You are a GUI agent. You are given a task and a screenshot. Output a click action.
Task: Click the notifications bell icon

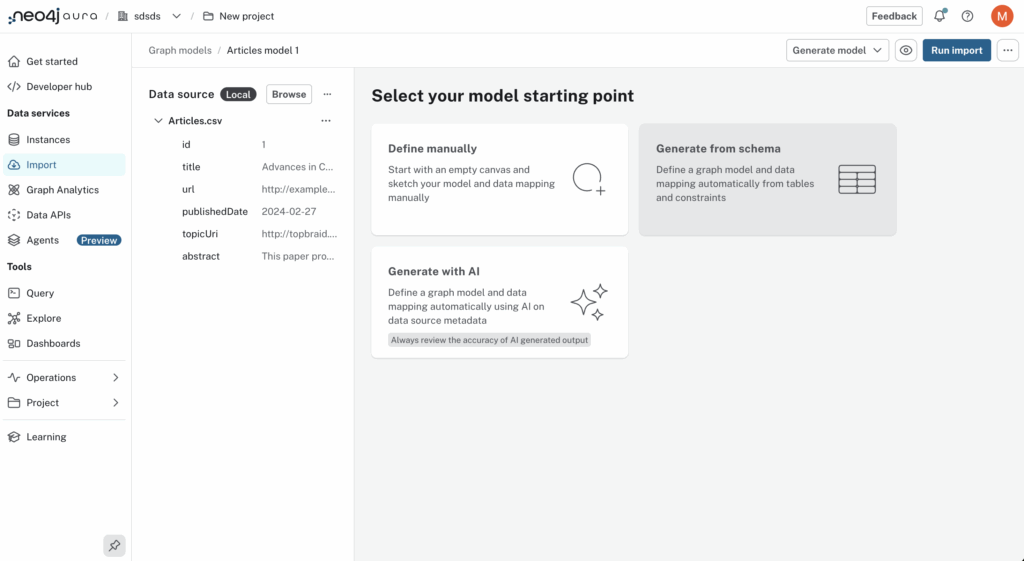pyautogui.click(x=940, y=16)
